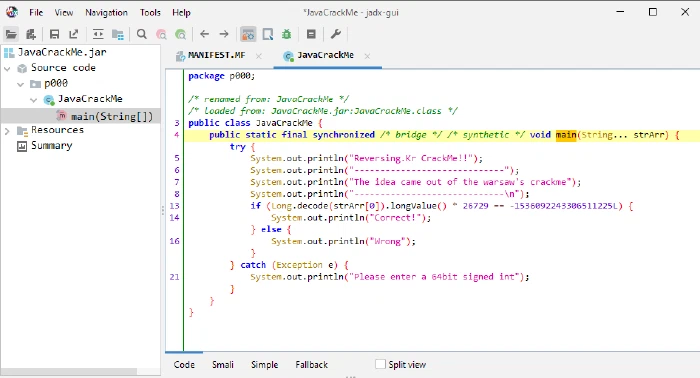Click the jadx app logo in title bar

[x=12, y=12]
